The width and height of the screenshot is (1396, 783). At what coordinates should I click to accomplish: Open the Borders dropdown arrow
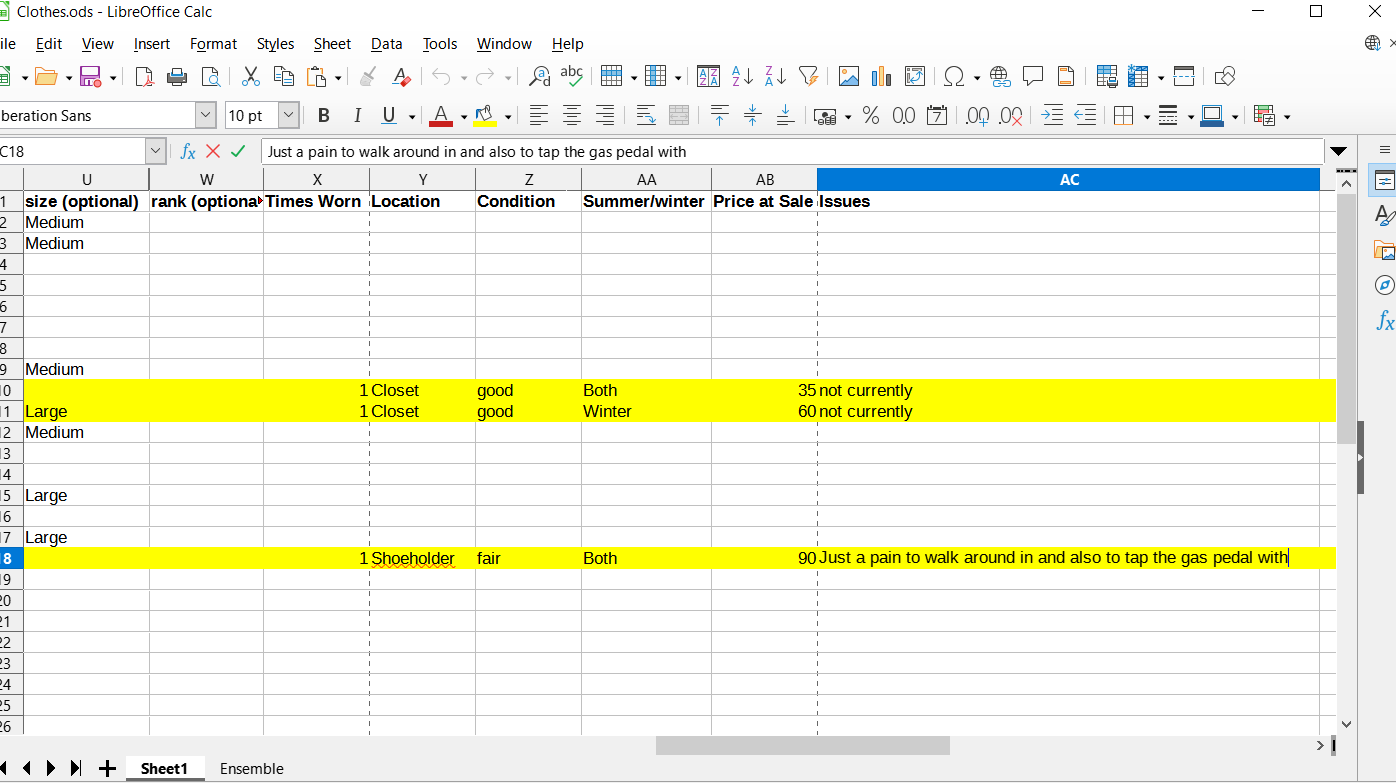1146,117
